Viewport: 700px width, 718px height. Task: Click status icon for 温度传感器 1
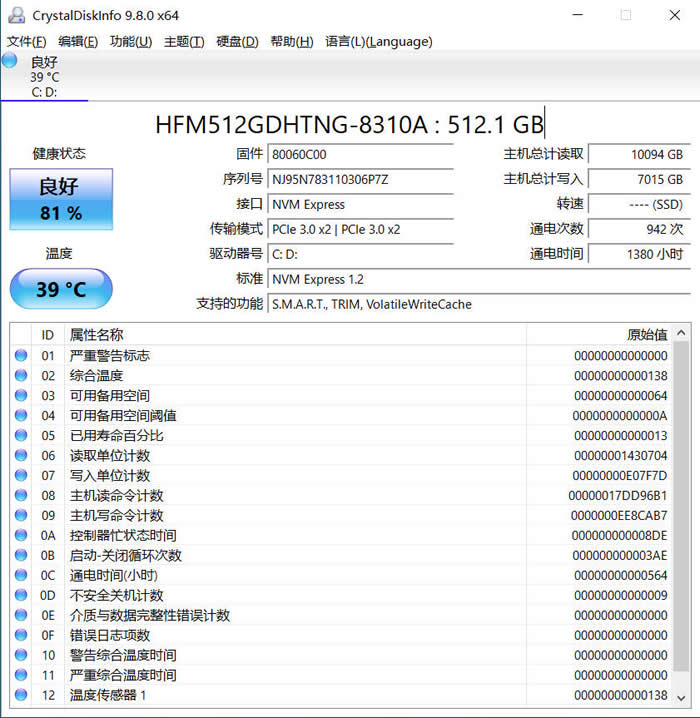[x=21, y=695]
